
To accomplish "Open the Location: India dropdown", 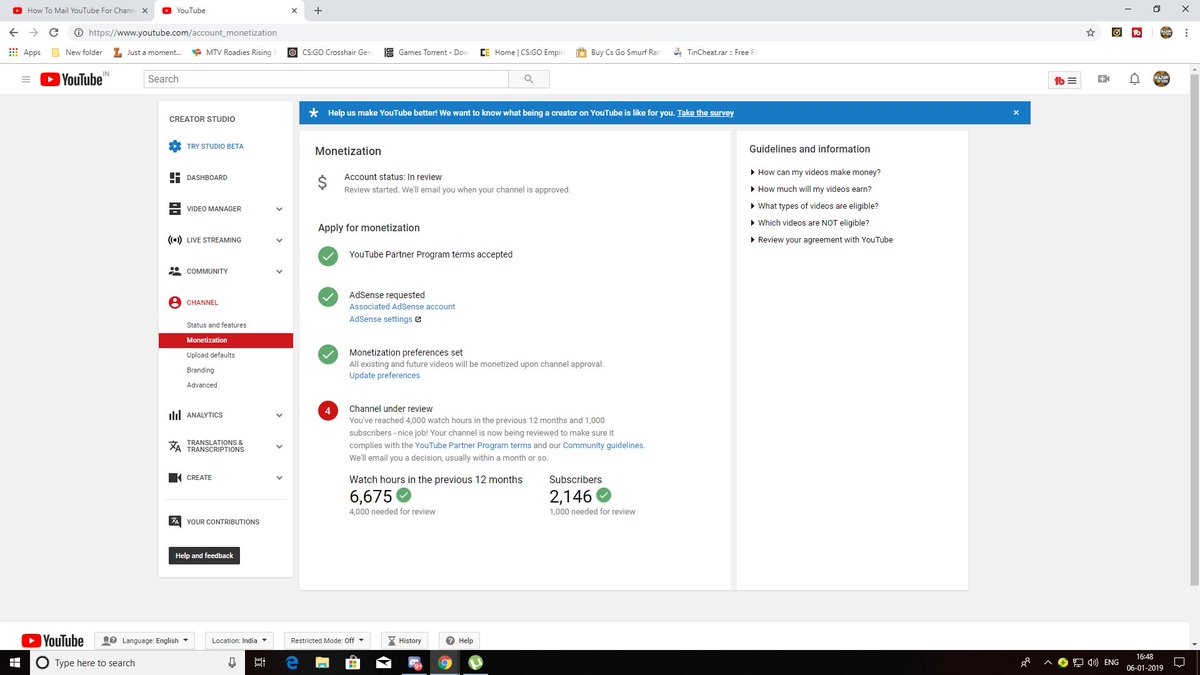I will [240, 640].
